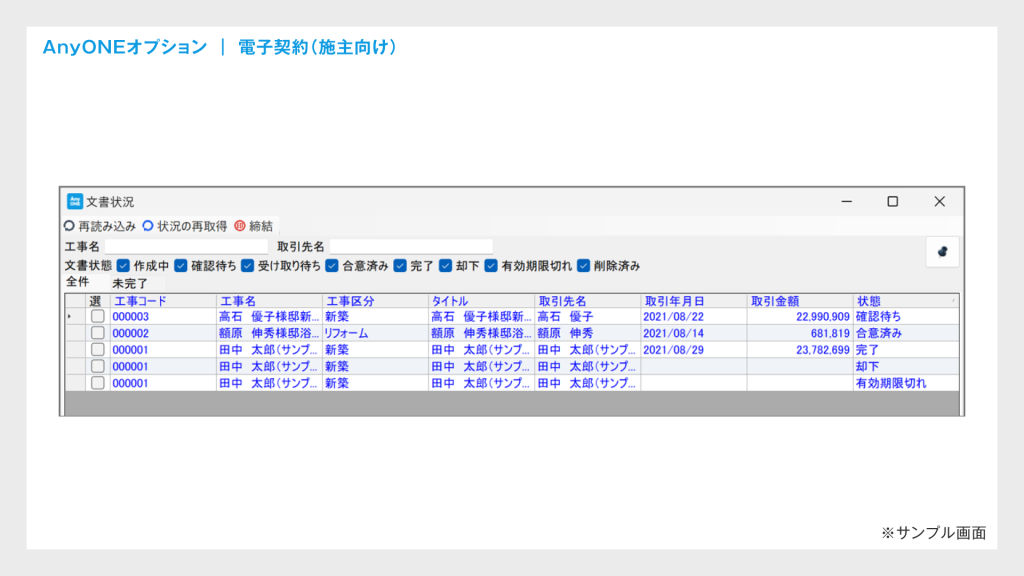Disable the 確認待ち status checkbox
Image resolution: width=1024 pixels, height=576 pixels.
181,266
